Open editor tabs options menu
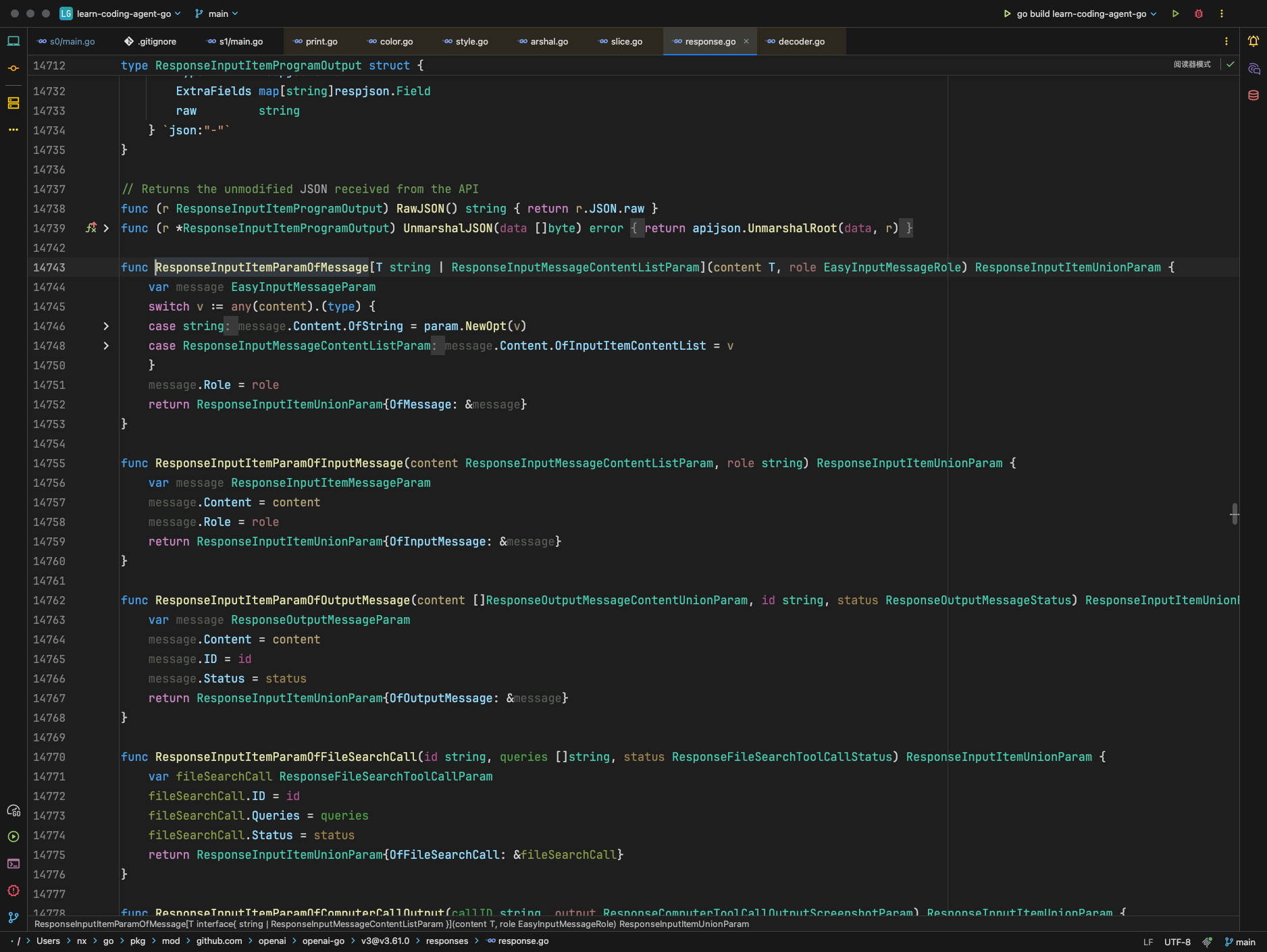Image resolution: width=1267 pixels, height=952 pixels. click(x=1226, y=41)
